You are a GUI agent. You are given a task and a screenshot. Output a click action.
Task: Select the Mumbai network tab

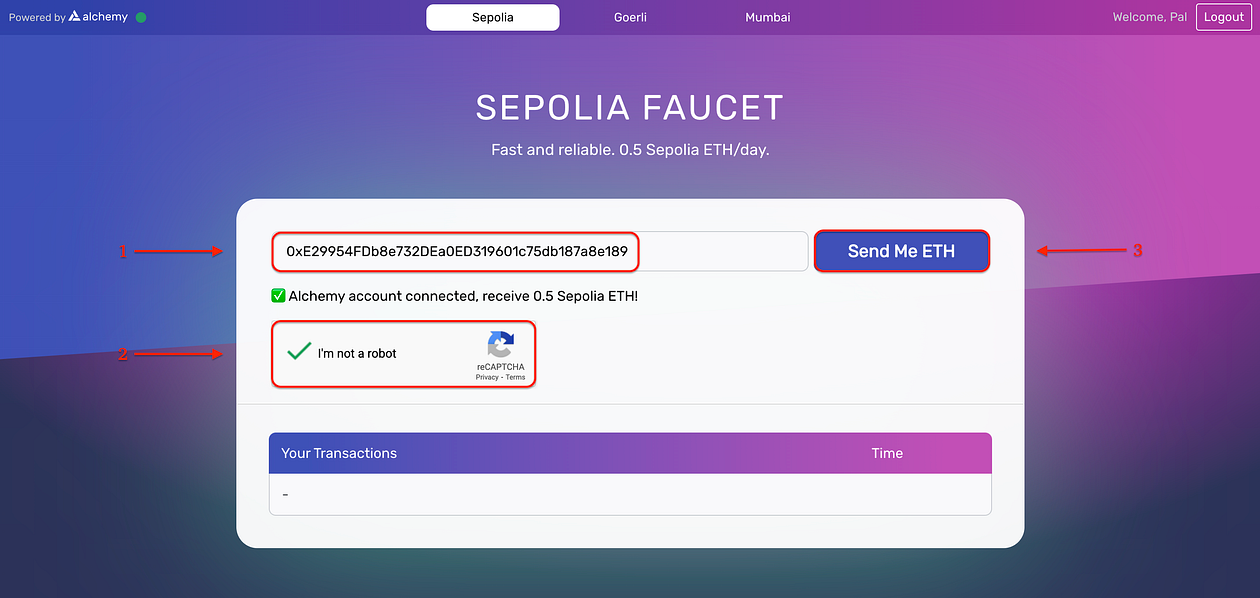point(767,18)
